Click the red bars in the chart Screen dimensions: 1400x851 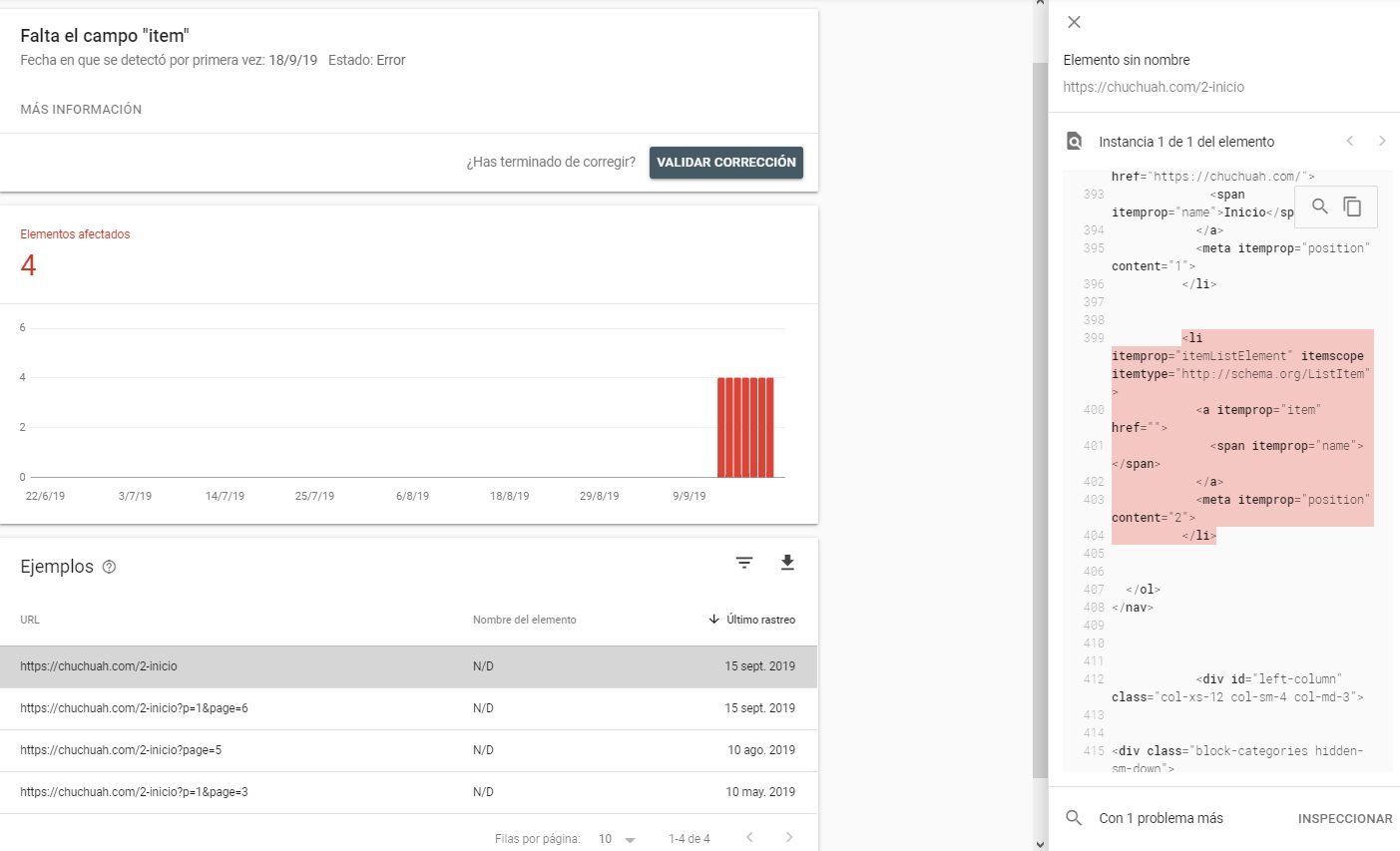(x=745, y=427)
